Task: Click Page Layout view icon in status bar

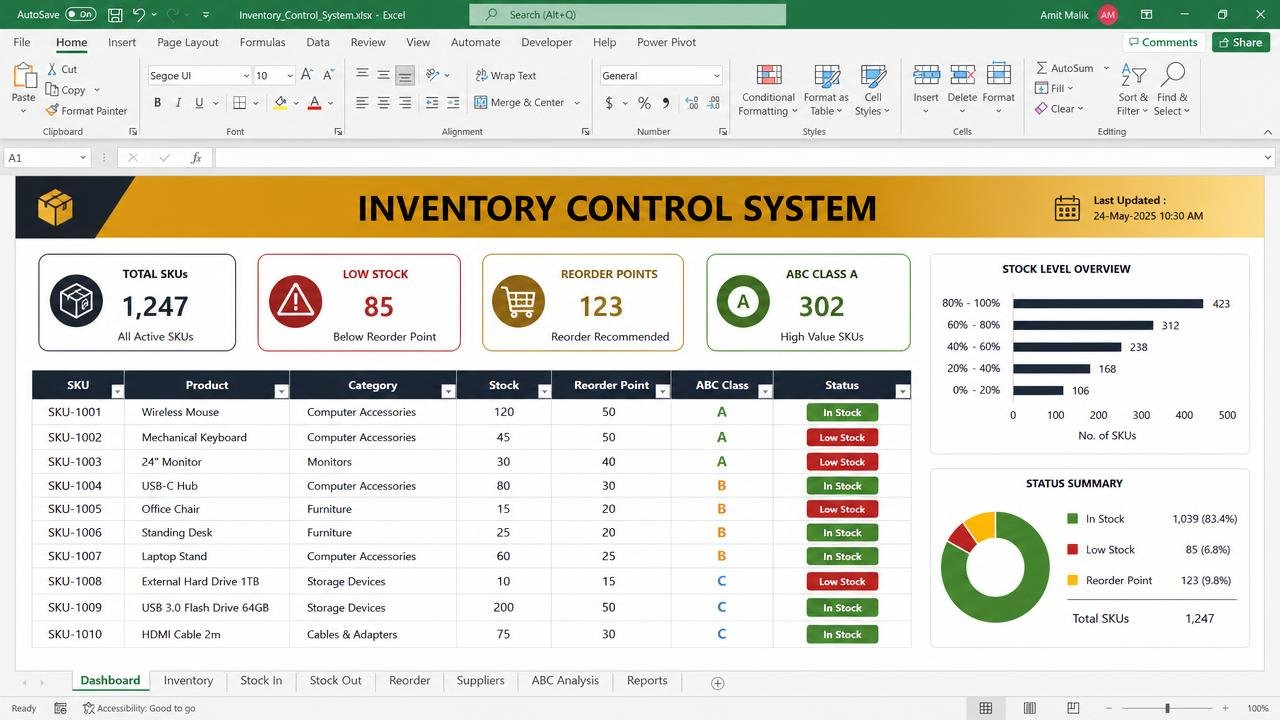Action: tap(1029, 708)
